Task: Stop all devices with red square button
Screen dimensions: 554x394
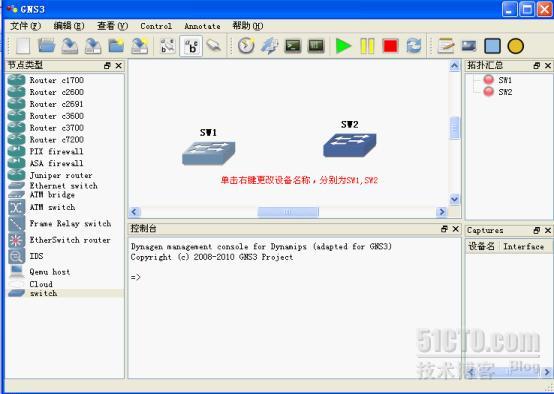Action: [x=390, y=46]
